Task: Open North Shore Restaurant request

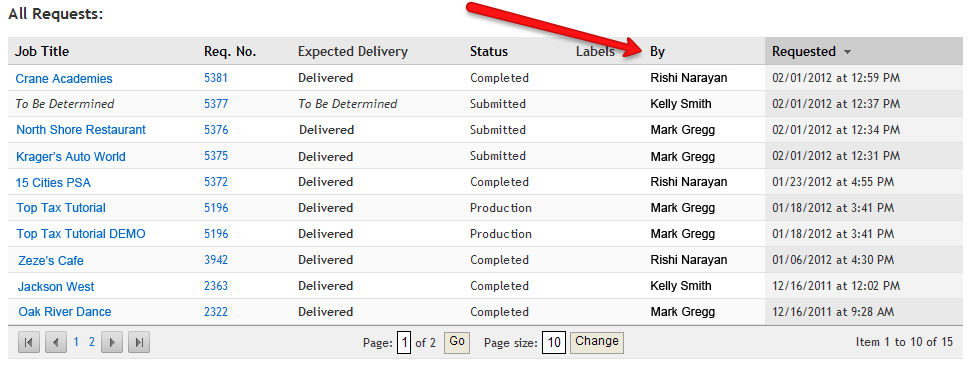Action: (x=81, y=130)
